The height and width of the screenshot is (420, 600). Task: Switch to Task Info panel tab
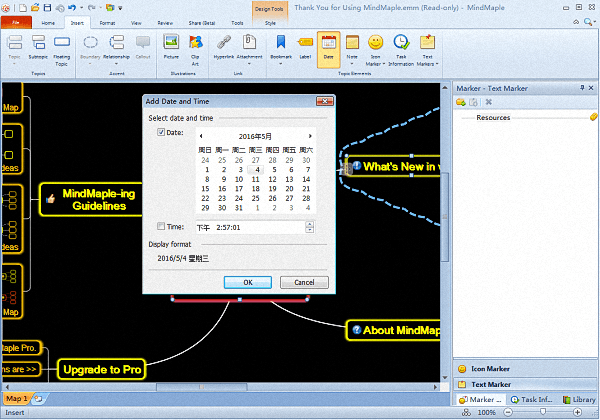coord(532,399)
